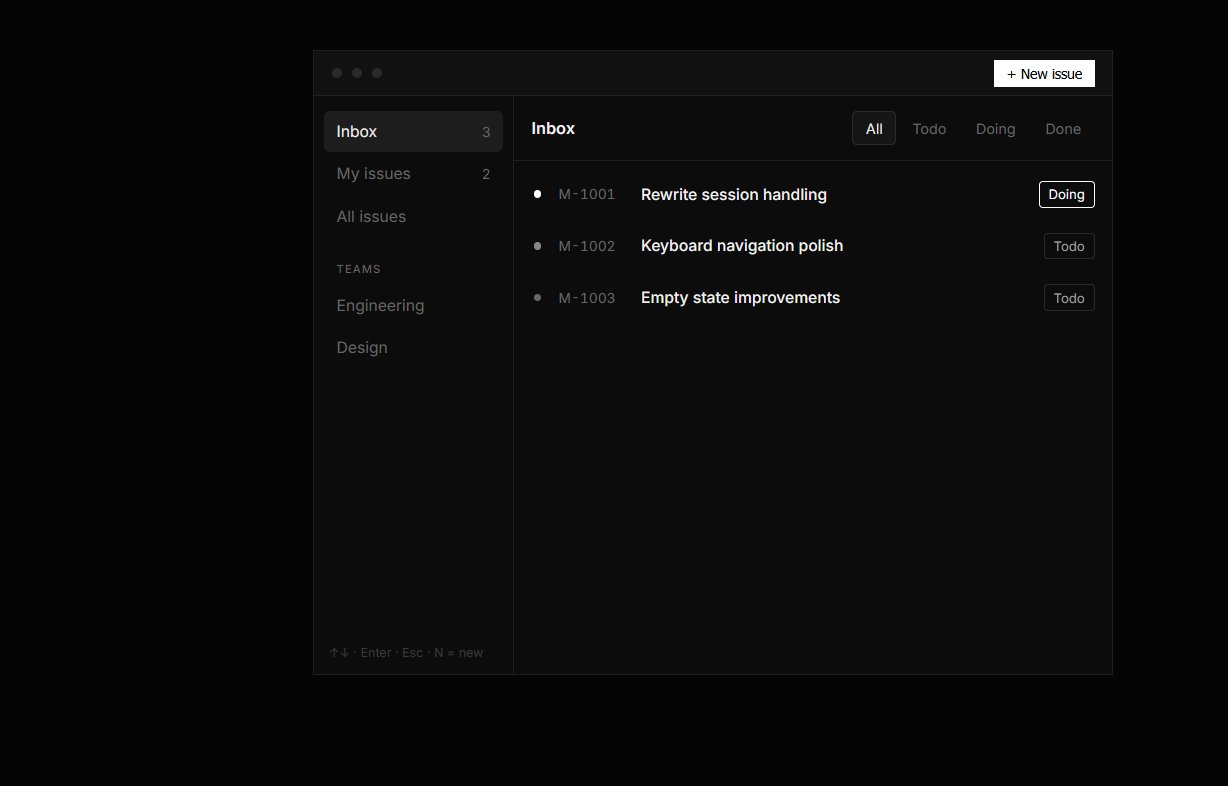Viewport: 1228px width, 786px height.
Task: Click the My issues count badge 2
Action: [486, 174]
